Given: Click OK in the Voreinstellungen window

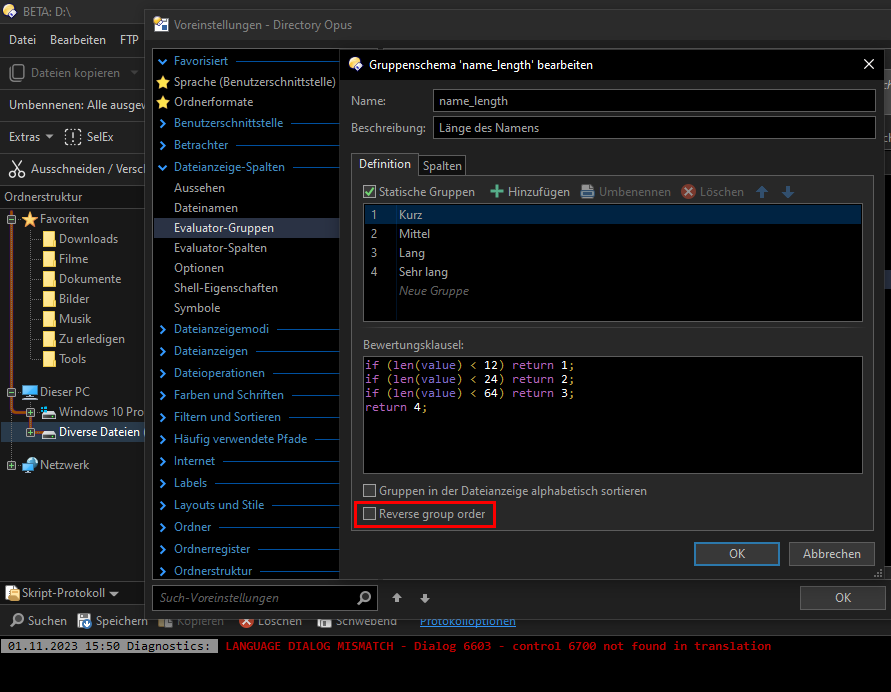Looking at the screenshot, I should [x=843, y=598].
